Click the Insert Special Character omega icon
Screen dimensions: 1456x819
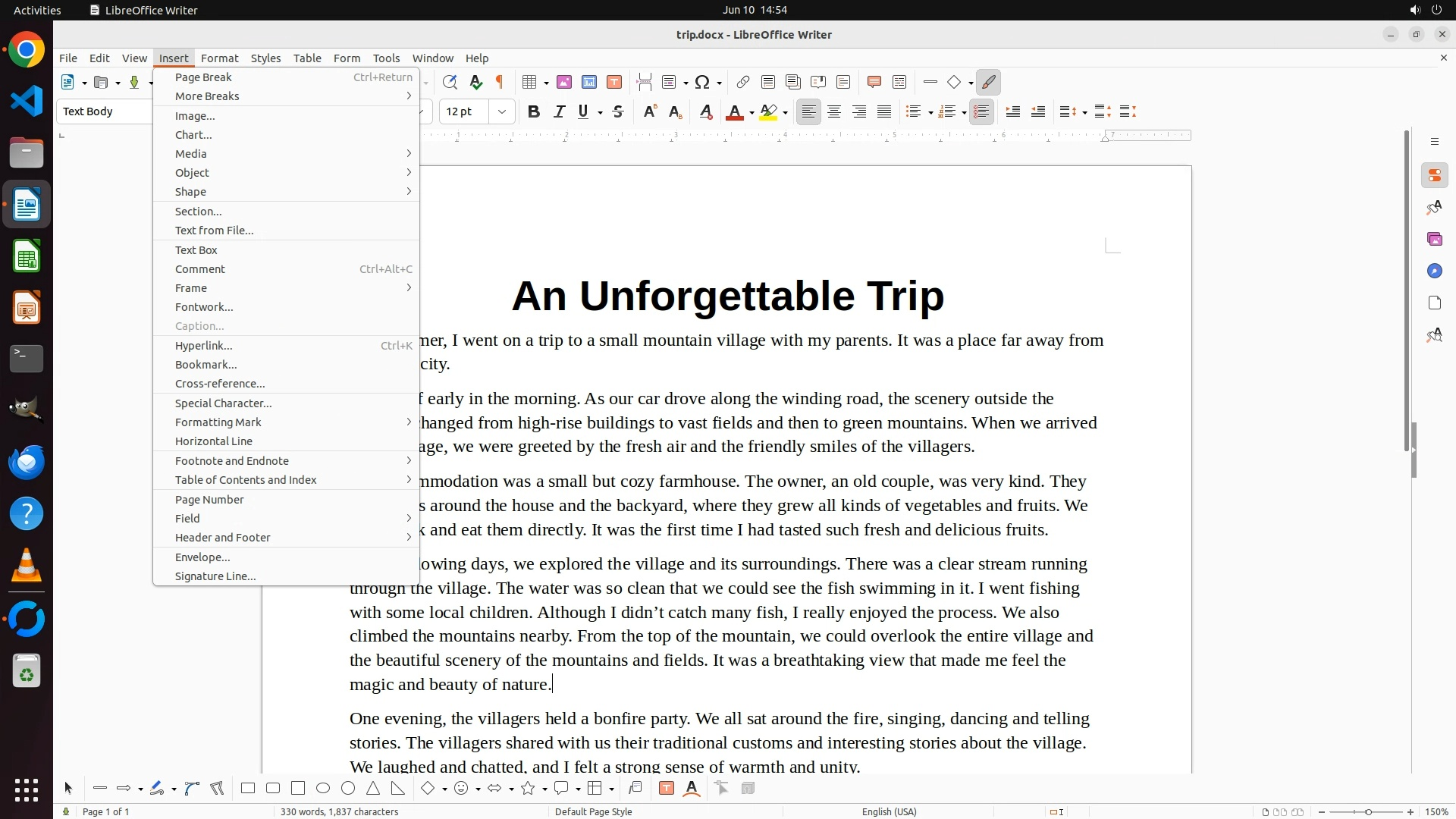[702, 82]
